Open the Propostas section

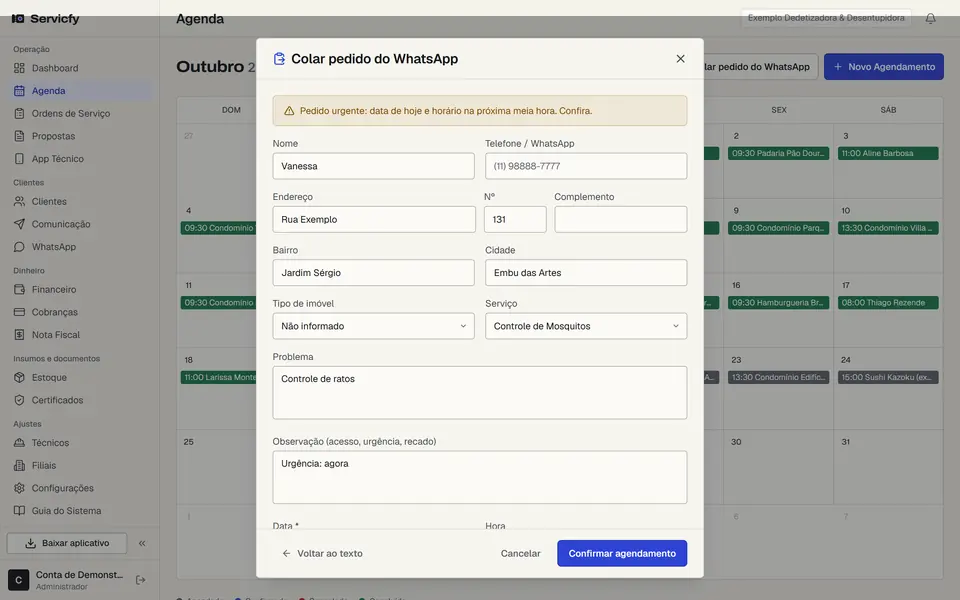point(81,136)
